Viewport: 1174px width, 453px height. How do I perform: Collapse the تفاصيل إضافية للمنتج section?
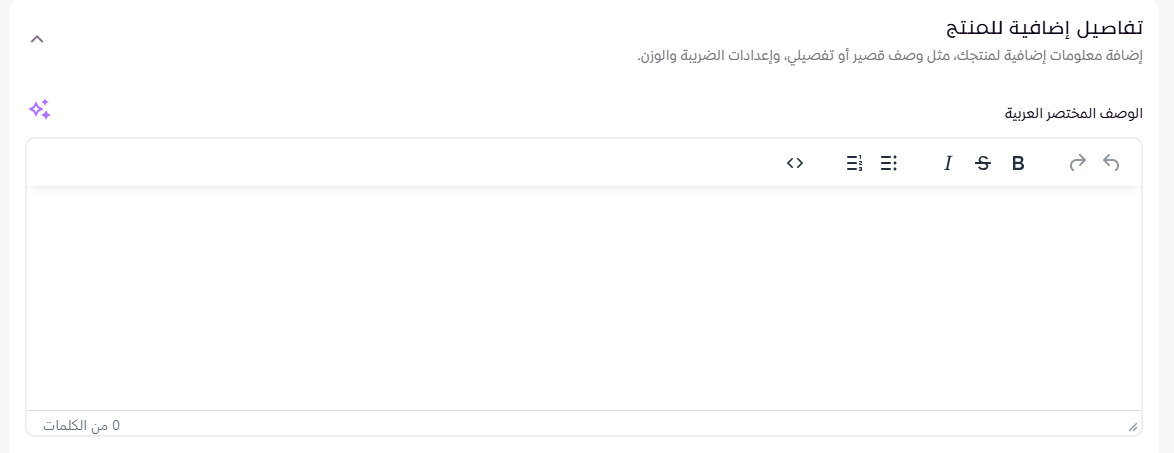(x=37, y=39)
